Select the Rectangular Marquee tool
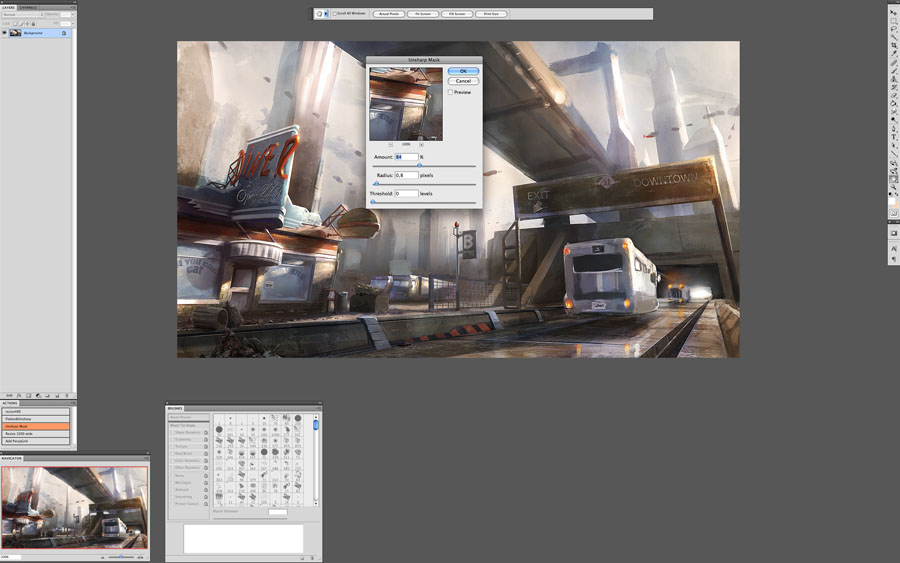The height and width of the screenshot is (563, 900). 893,20
